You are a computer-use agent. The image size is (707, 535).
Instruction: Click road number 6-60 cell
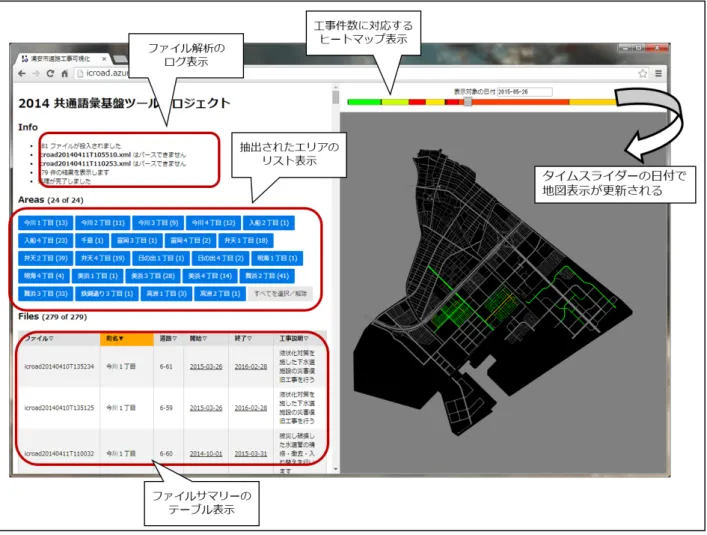[166, 454]
